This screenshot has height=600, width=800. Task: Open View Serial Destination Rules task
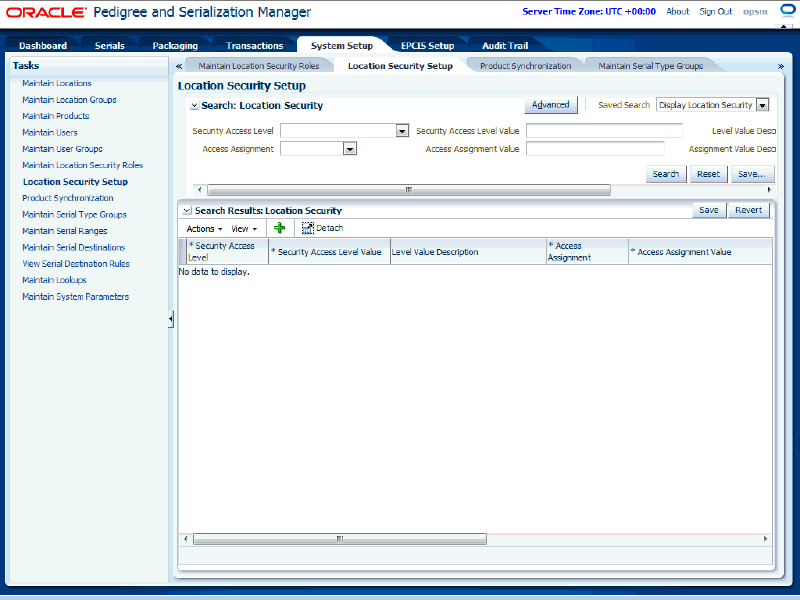click(76, 264)
